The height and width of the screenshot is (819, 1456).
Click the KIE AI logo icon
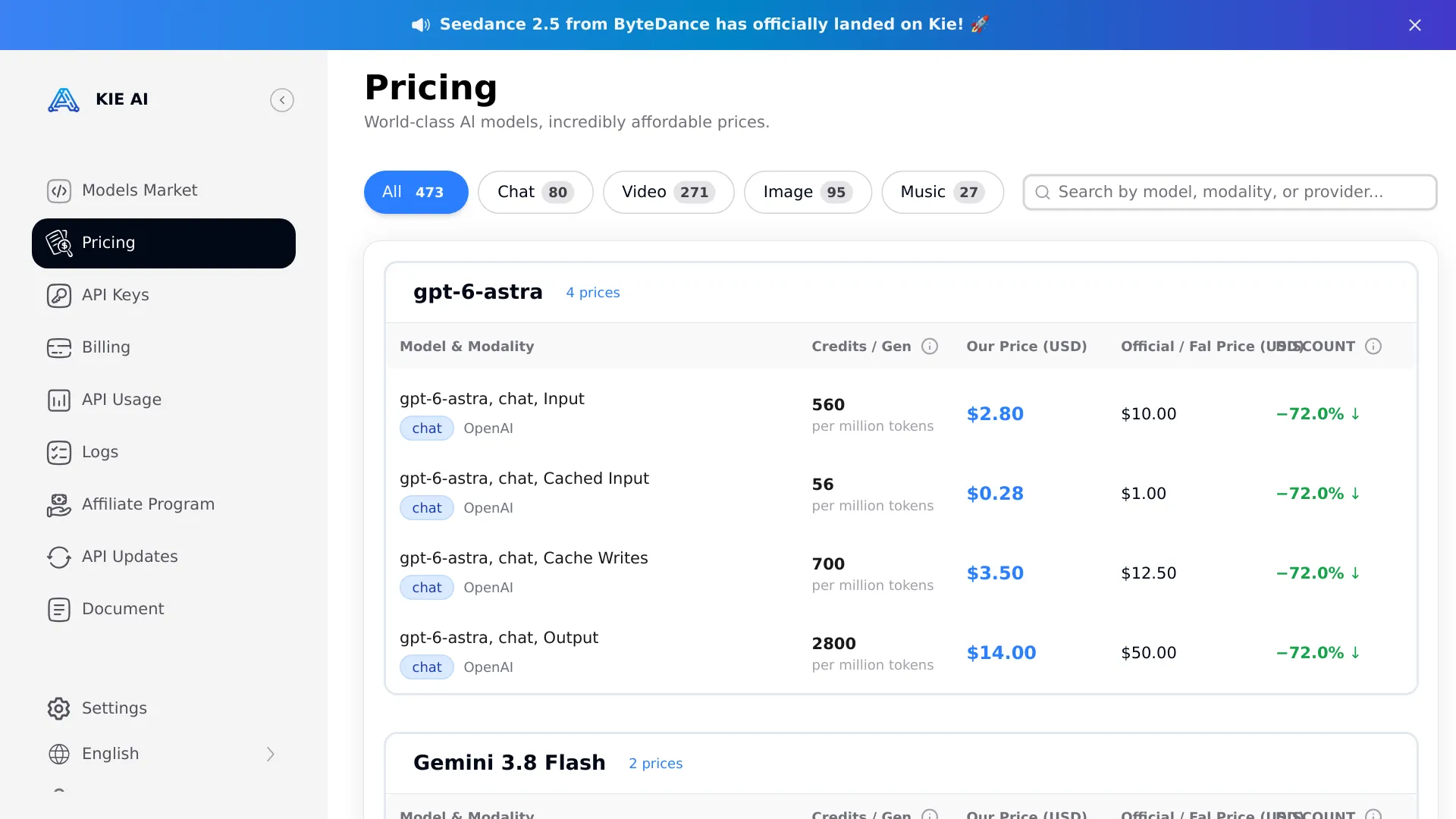pos(64,100)
